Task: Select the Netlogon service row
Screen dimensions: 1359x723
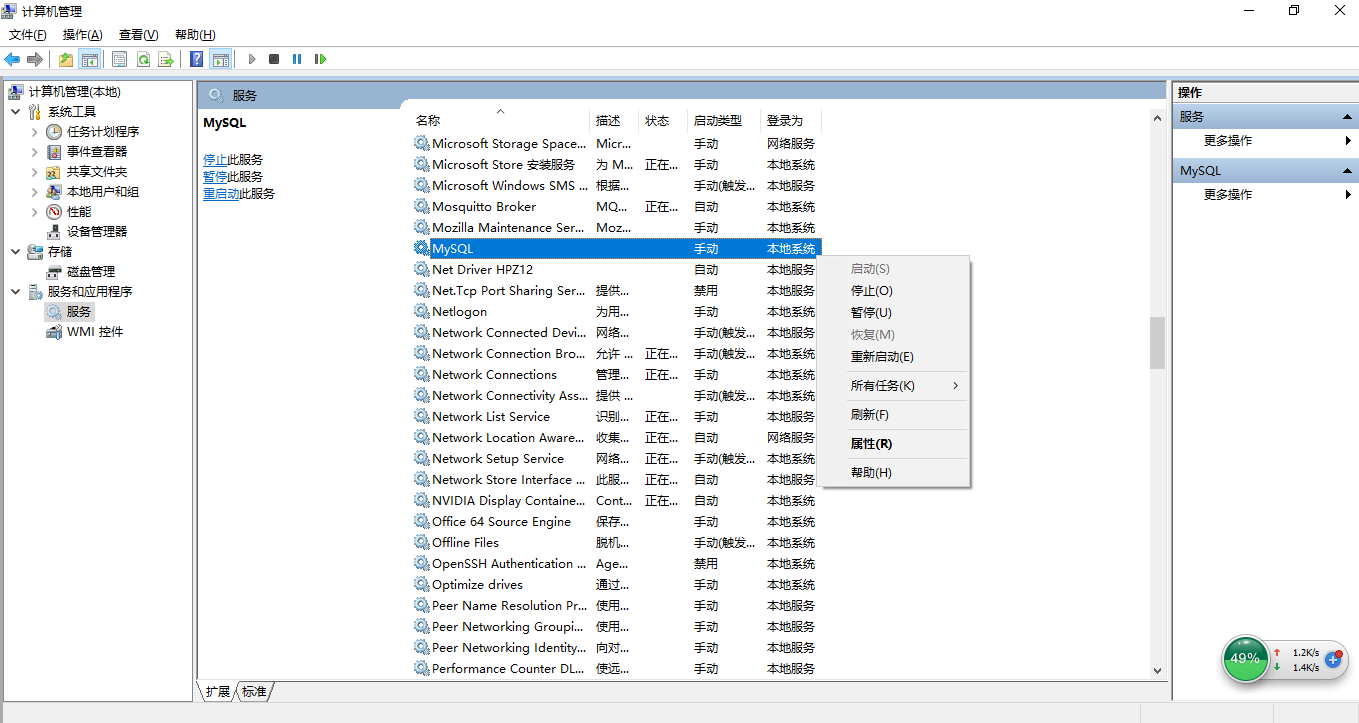Action: click(x=616, y=312)
